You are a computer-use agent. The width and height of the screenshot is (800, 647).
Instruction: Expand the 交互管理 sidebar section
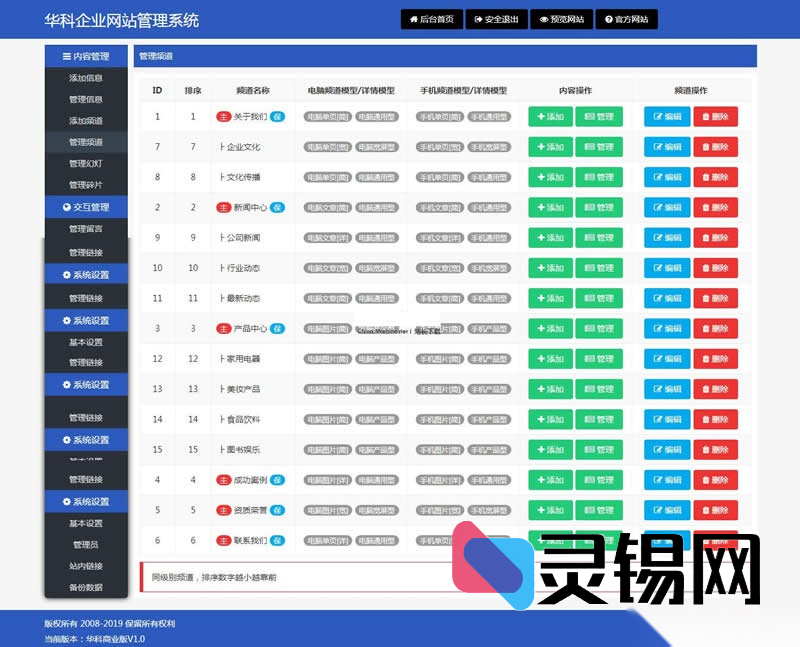tap(86, 207)
